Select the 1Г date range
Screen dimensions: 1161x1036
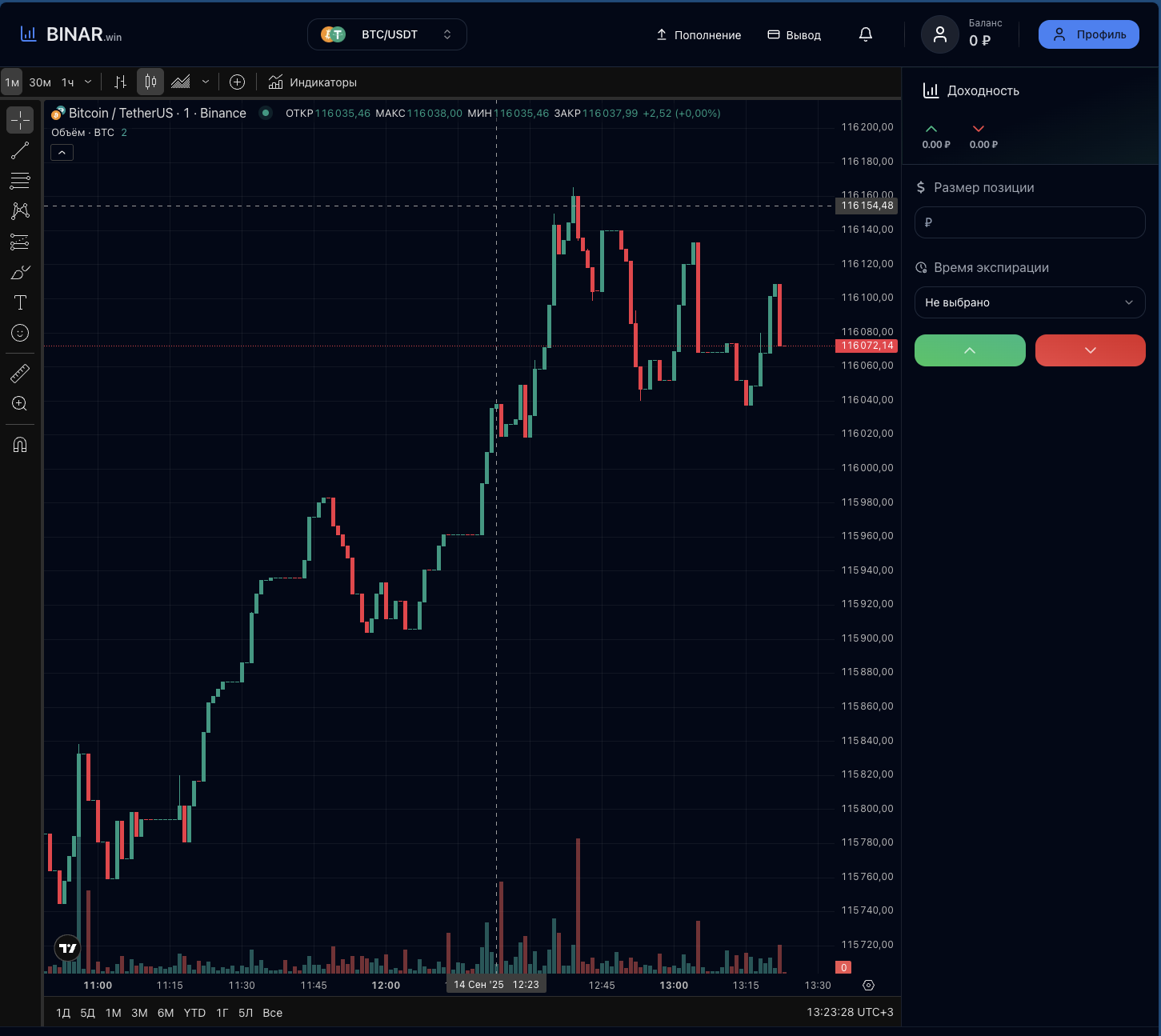[x=222, y=1013]
